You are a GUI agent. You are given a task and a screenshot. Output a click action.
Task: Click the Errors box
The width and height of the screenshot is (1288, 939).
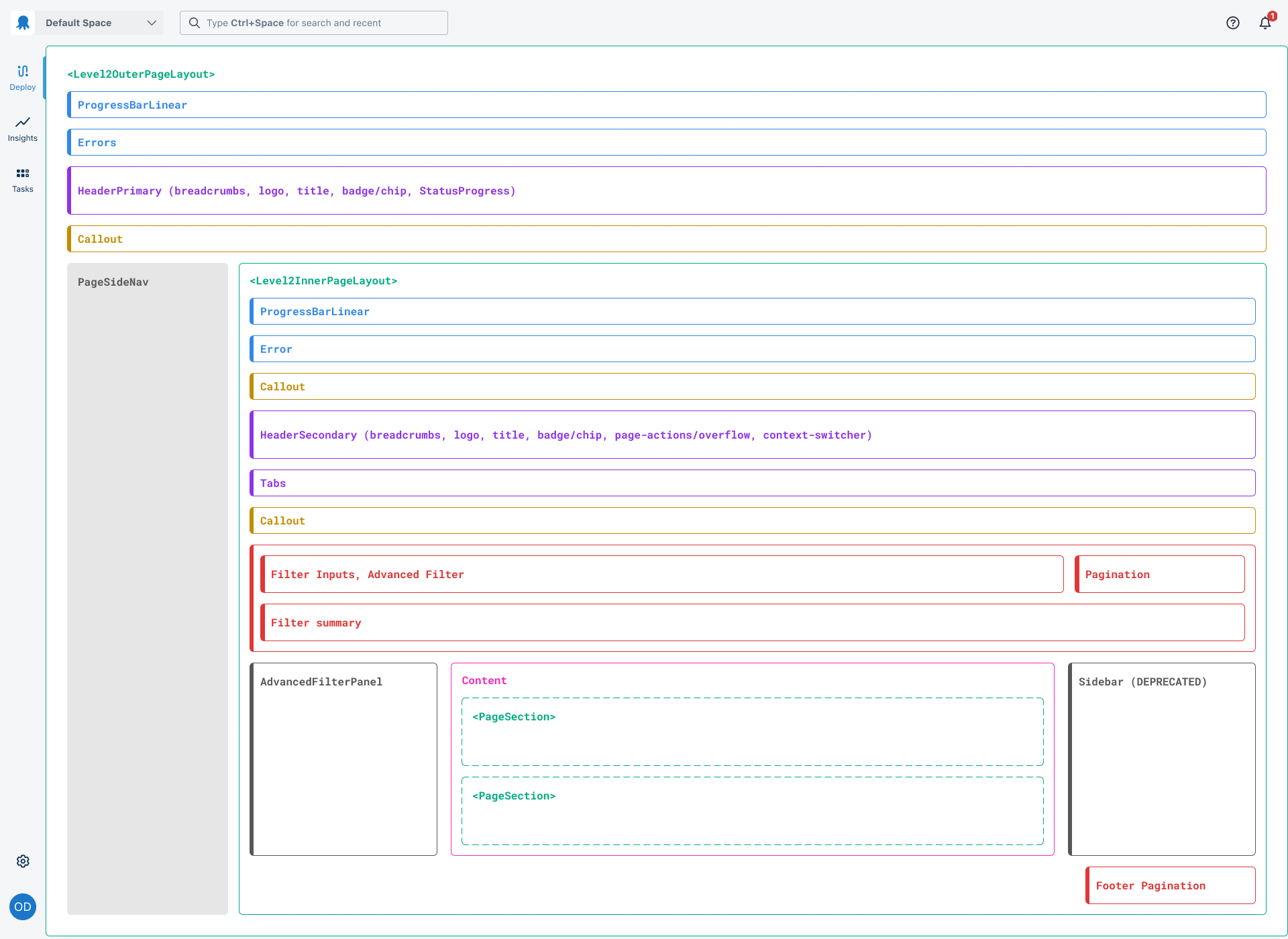pos(667,142)
